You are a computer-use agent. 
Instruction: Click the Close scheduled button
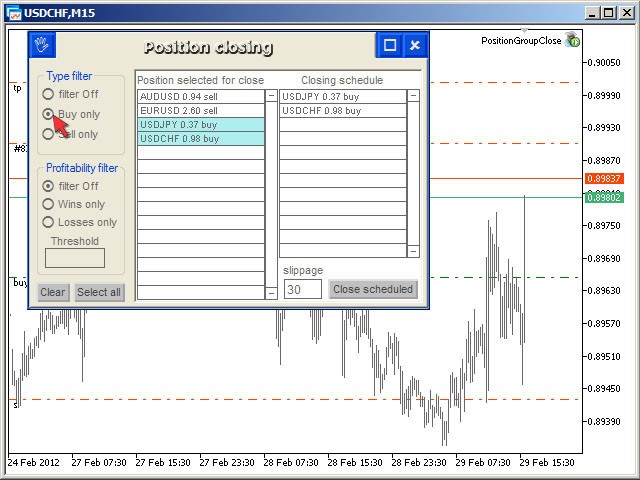tap(373, 289)
